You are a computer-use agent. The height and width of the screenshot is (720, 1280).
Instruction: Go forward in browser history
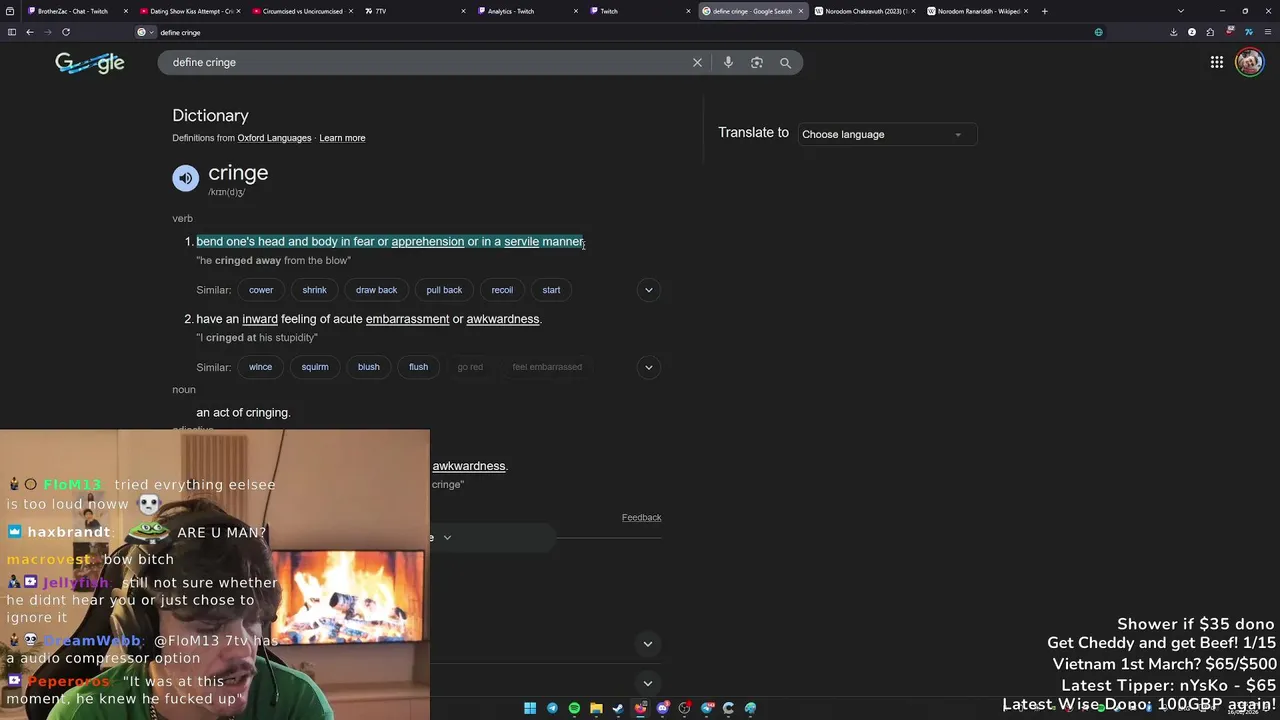click(x=47, y=32)
